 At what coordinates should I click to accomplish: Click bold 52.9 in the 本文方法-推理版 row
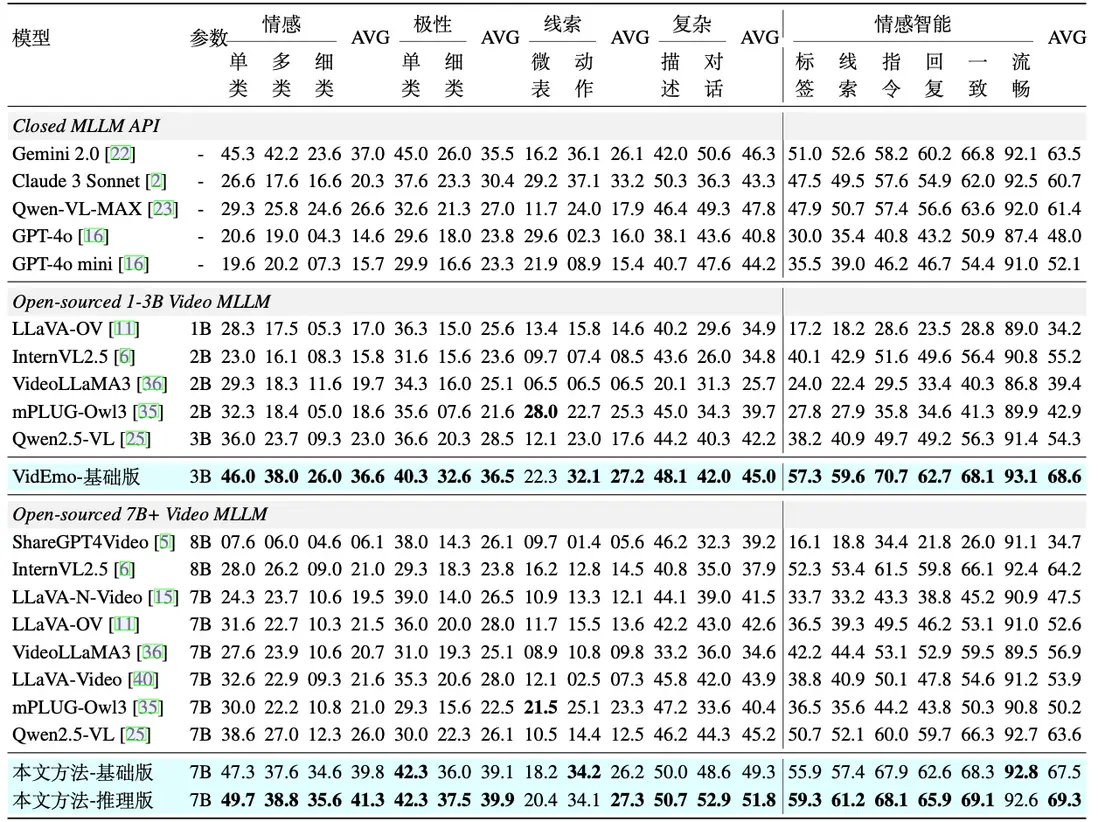coord(714,800)
